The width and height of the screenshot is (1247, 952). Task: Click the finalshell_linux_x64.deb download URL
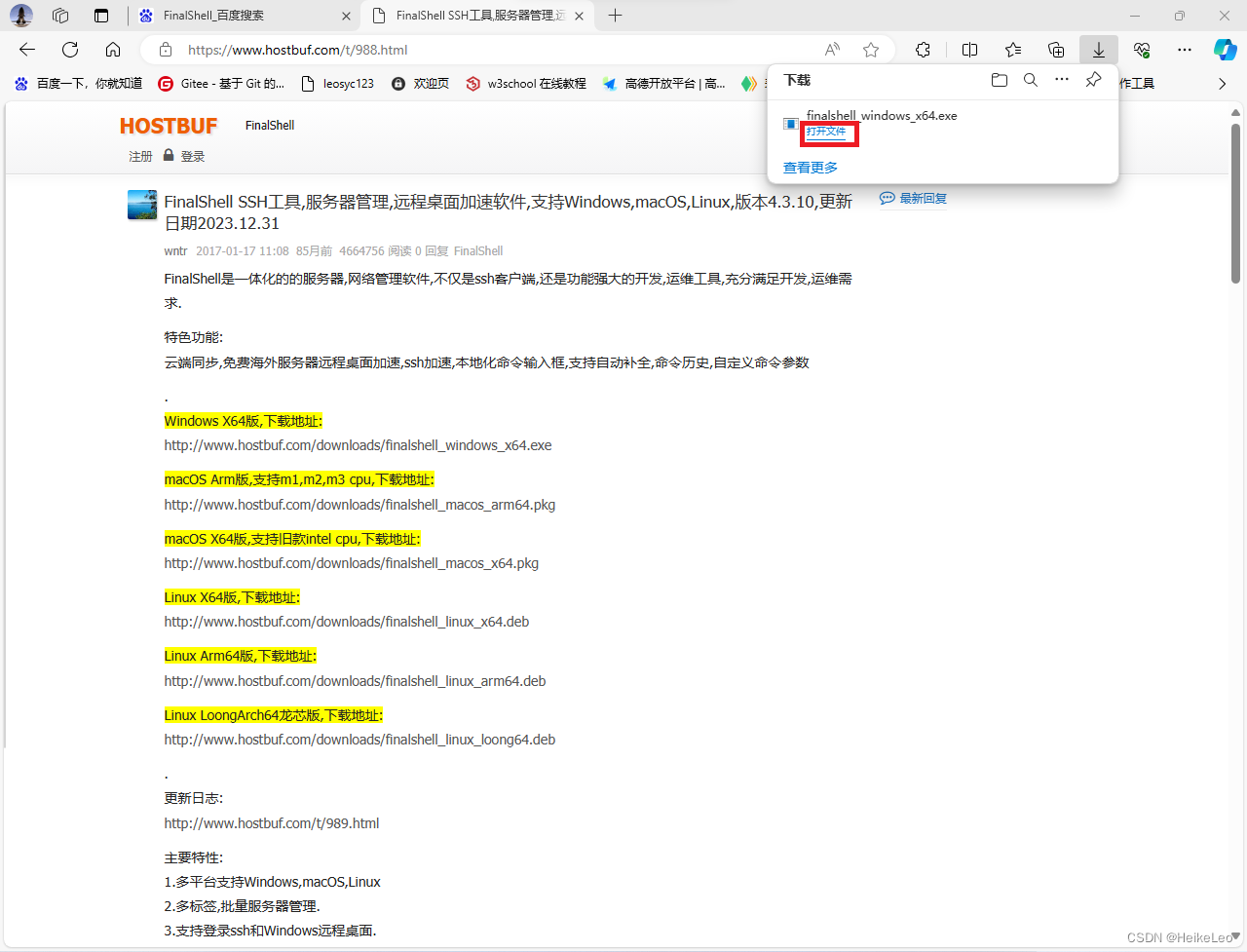click(347, 622)
